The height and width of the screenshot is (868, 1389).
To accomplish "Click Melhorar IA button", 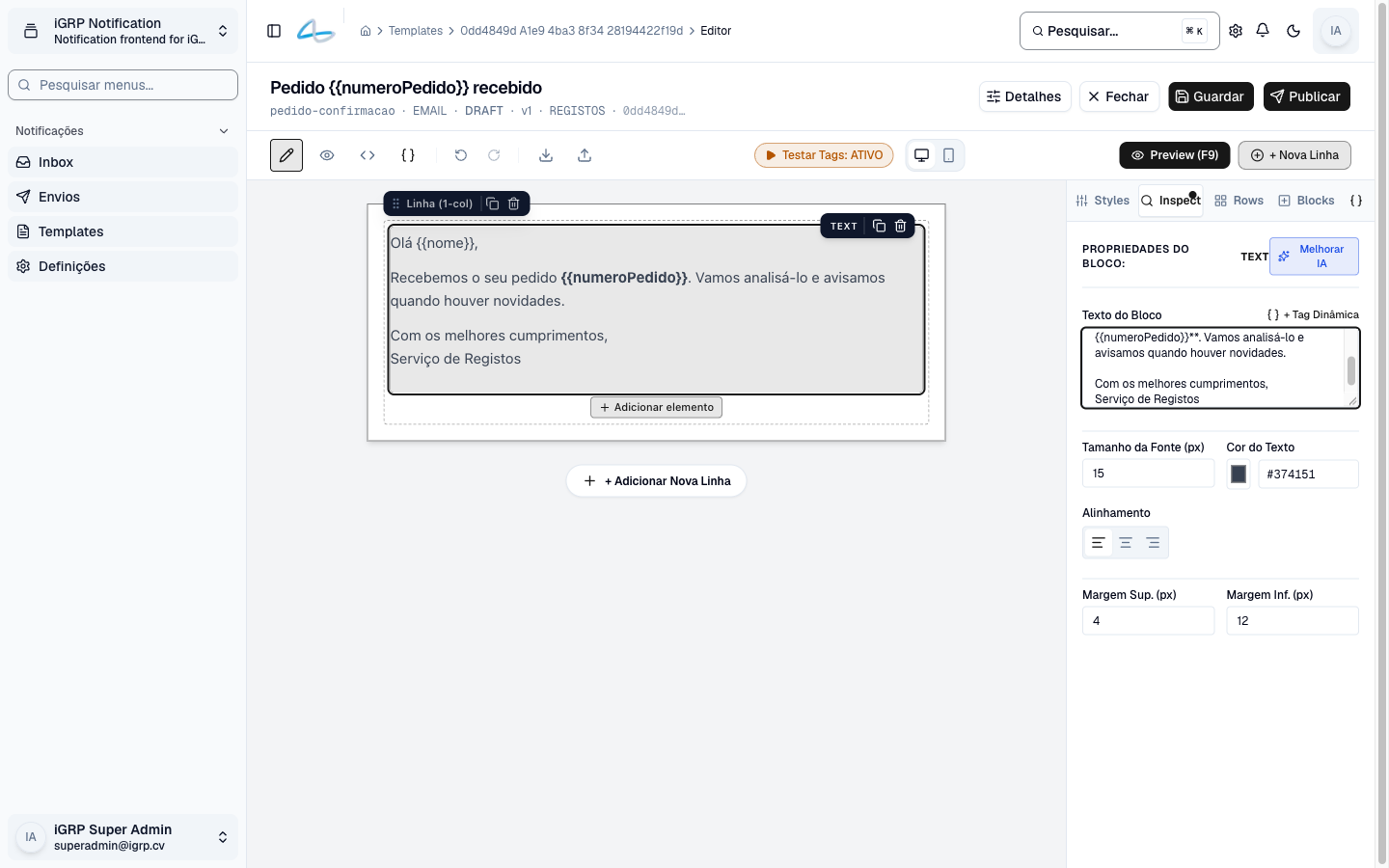I will tap(1314, 257).
